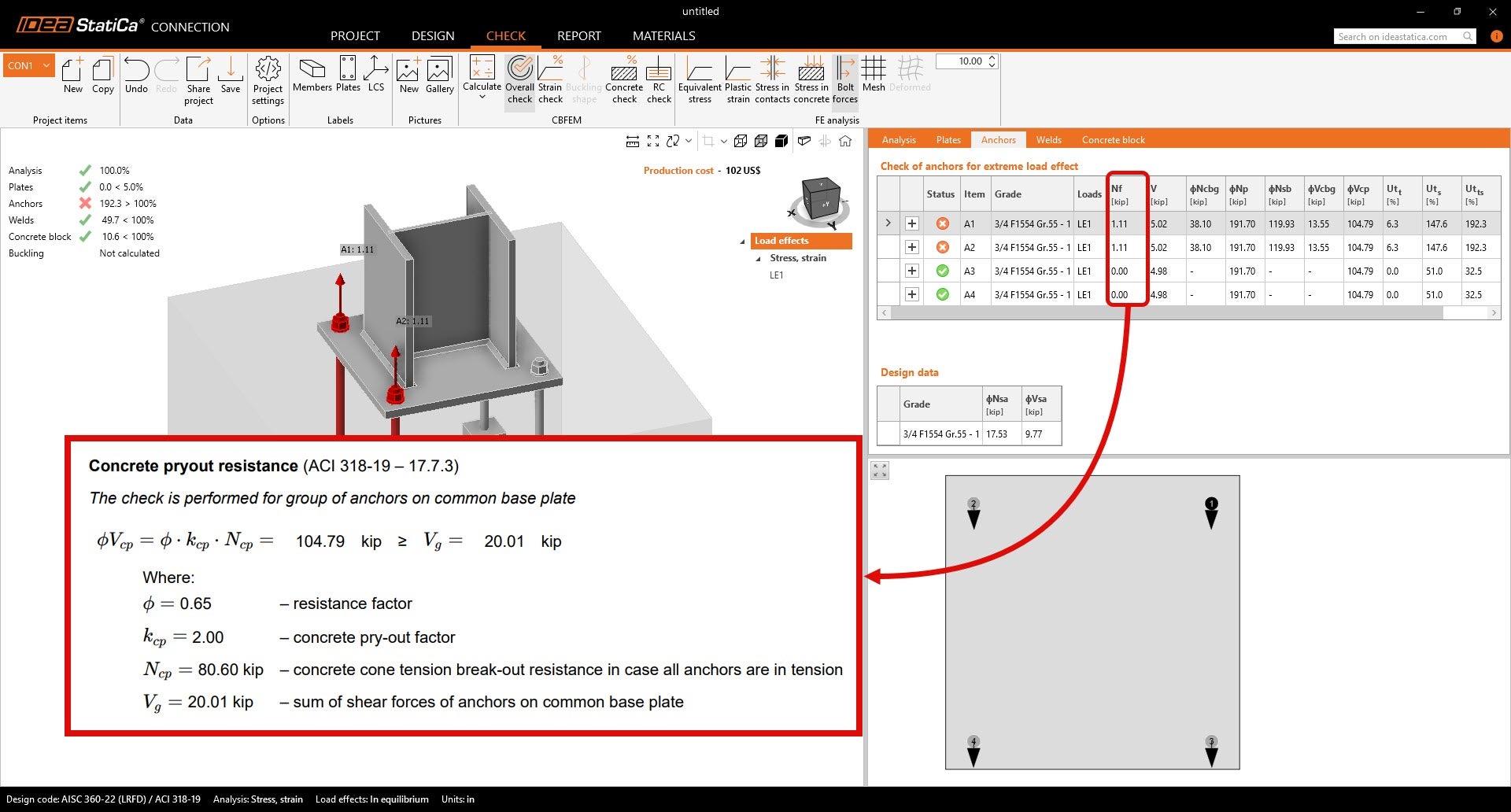Show the Strain check percentage
This screenshot has height=812, width=1511.
coord(550,79)
